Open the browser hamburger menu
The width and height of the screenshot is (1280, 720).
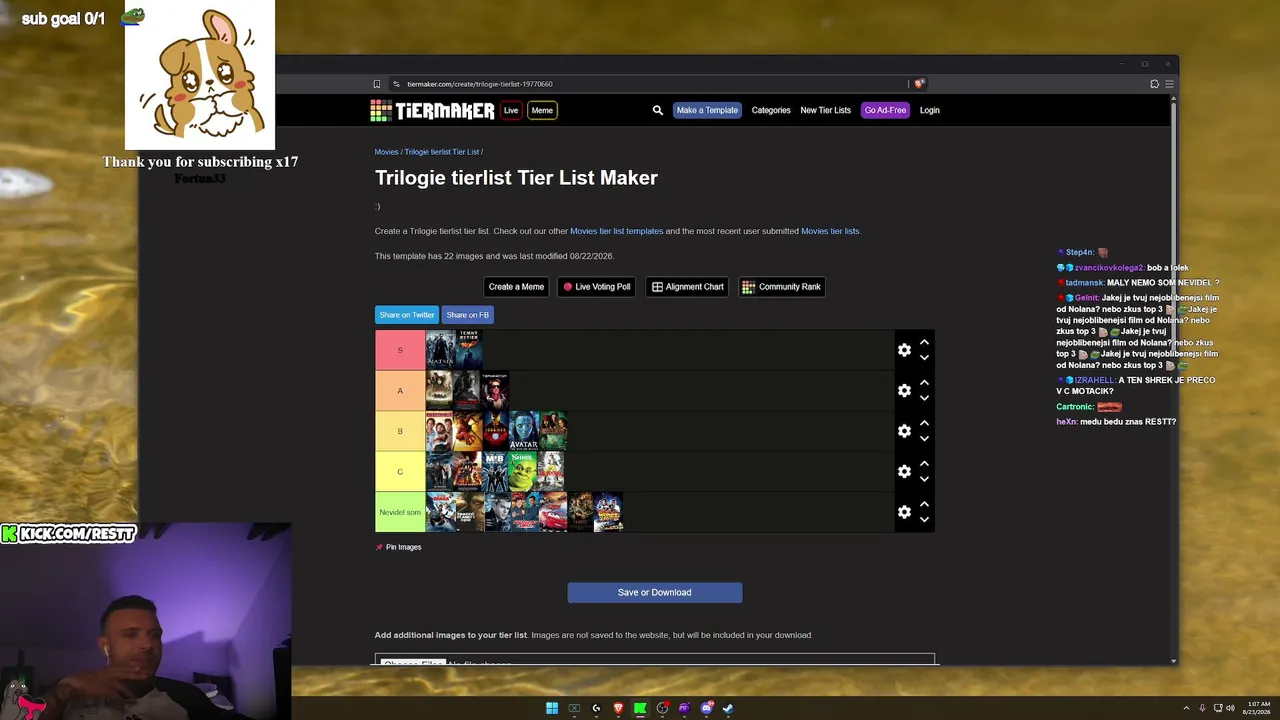click(x=1169, y=84)
